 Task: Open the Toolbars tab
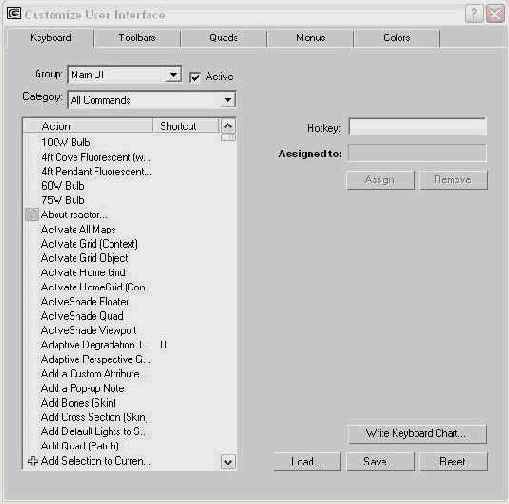137,38
